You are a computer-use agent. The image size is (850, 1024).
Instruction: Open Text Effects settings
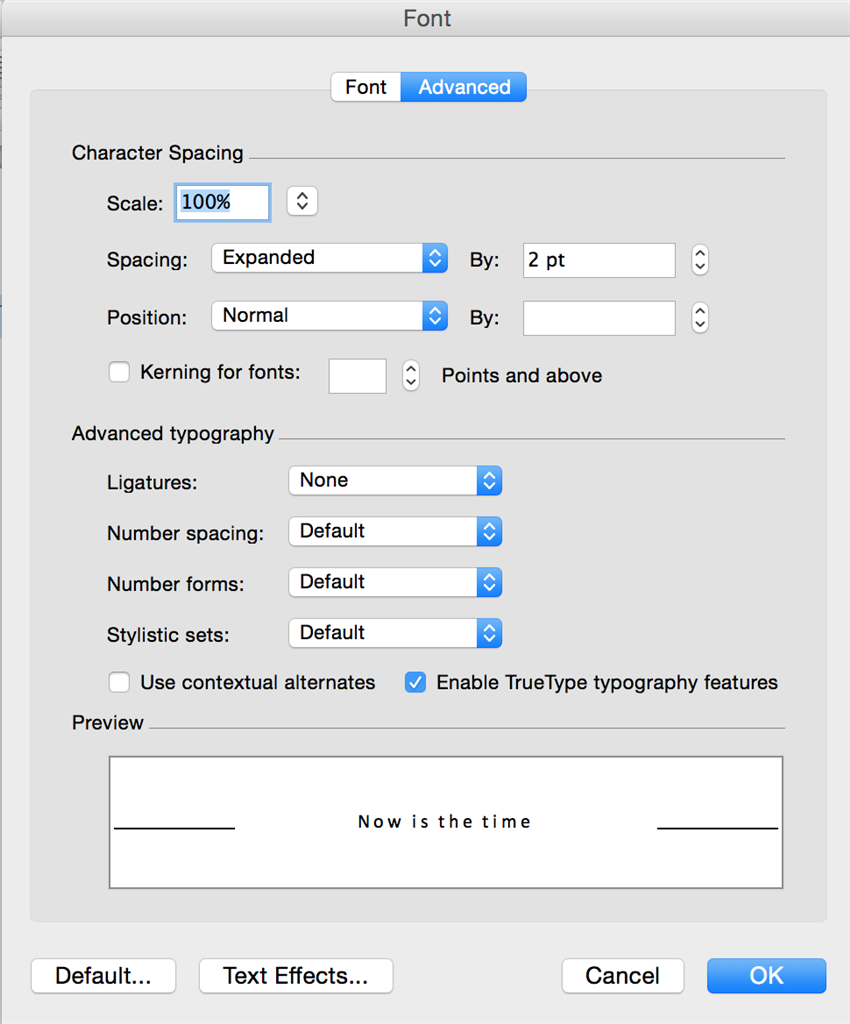(296, 976)
